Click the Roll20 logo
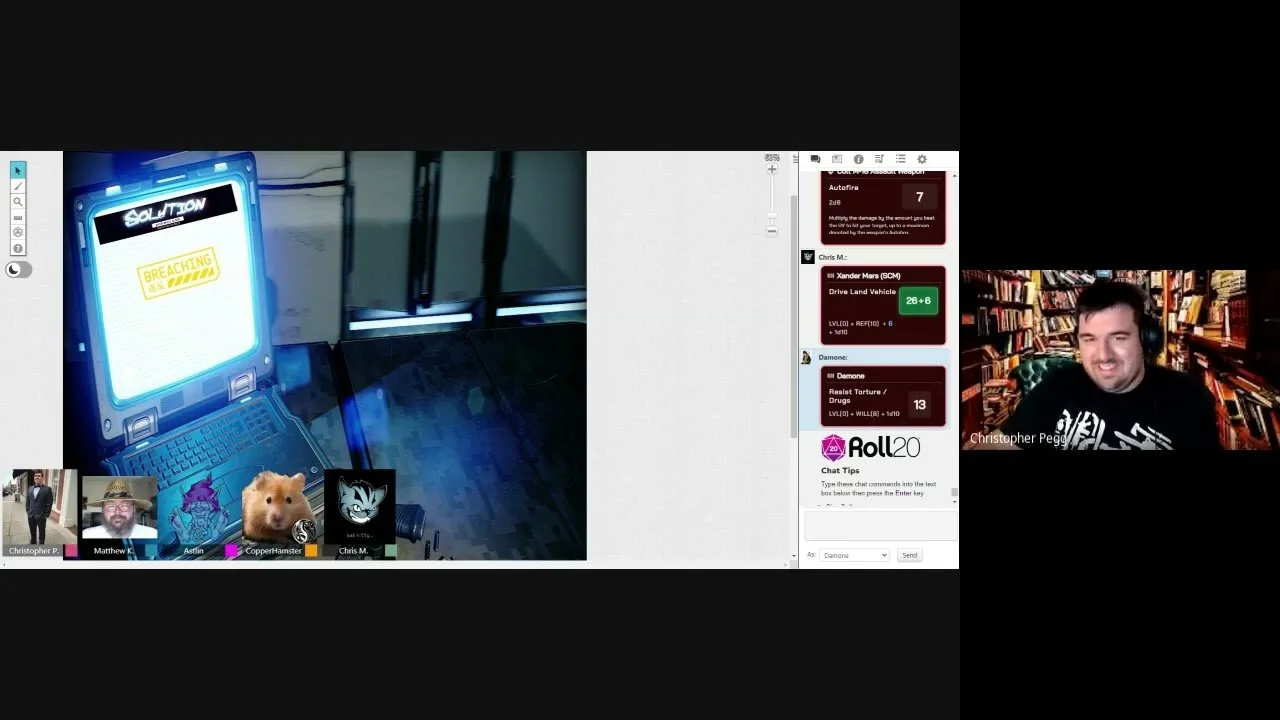 click(x=870, y=447)
